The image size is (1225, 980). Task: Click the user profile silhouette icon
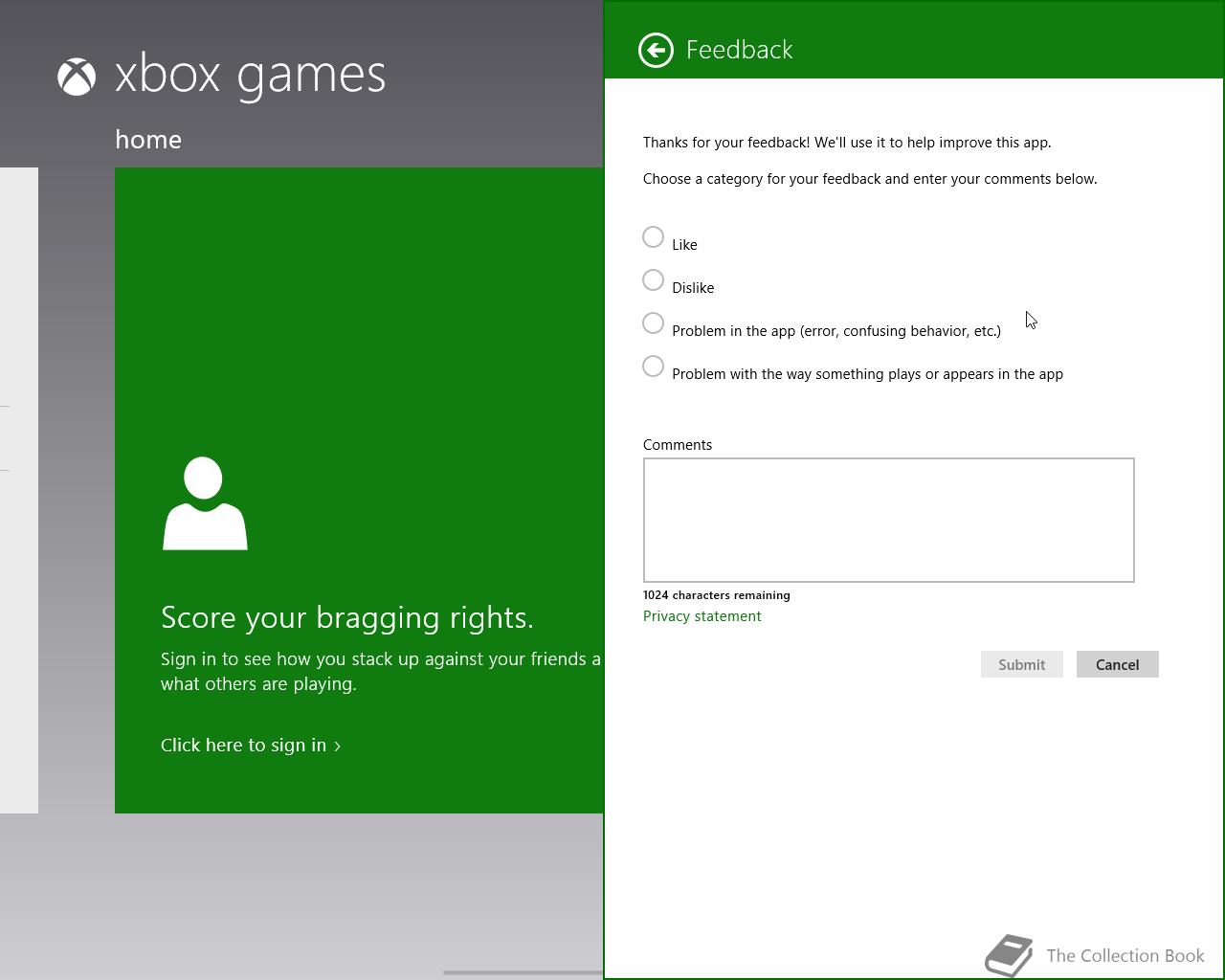click(205, 503)
